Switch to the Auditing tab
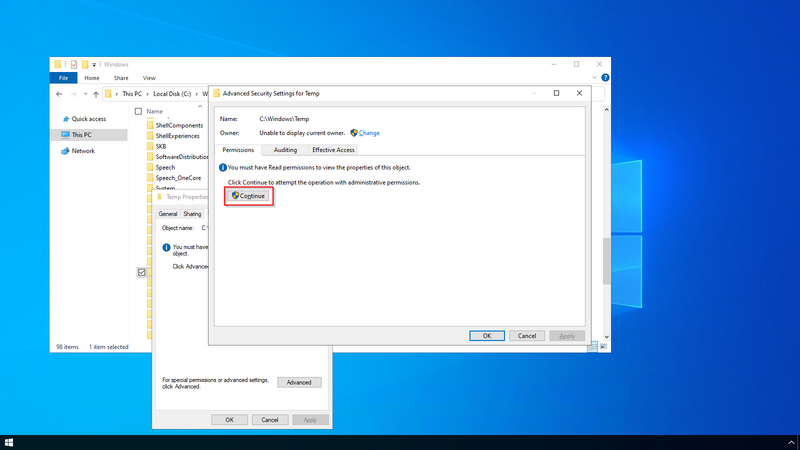Image resolution: width=800 pixels, height=450 pixels. pyautogui.click(x=285, y=150)
